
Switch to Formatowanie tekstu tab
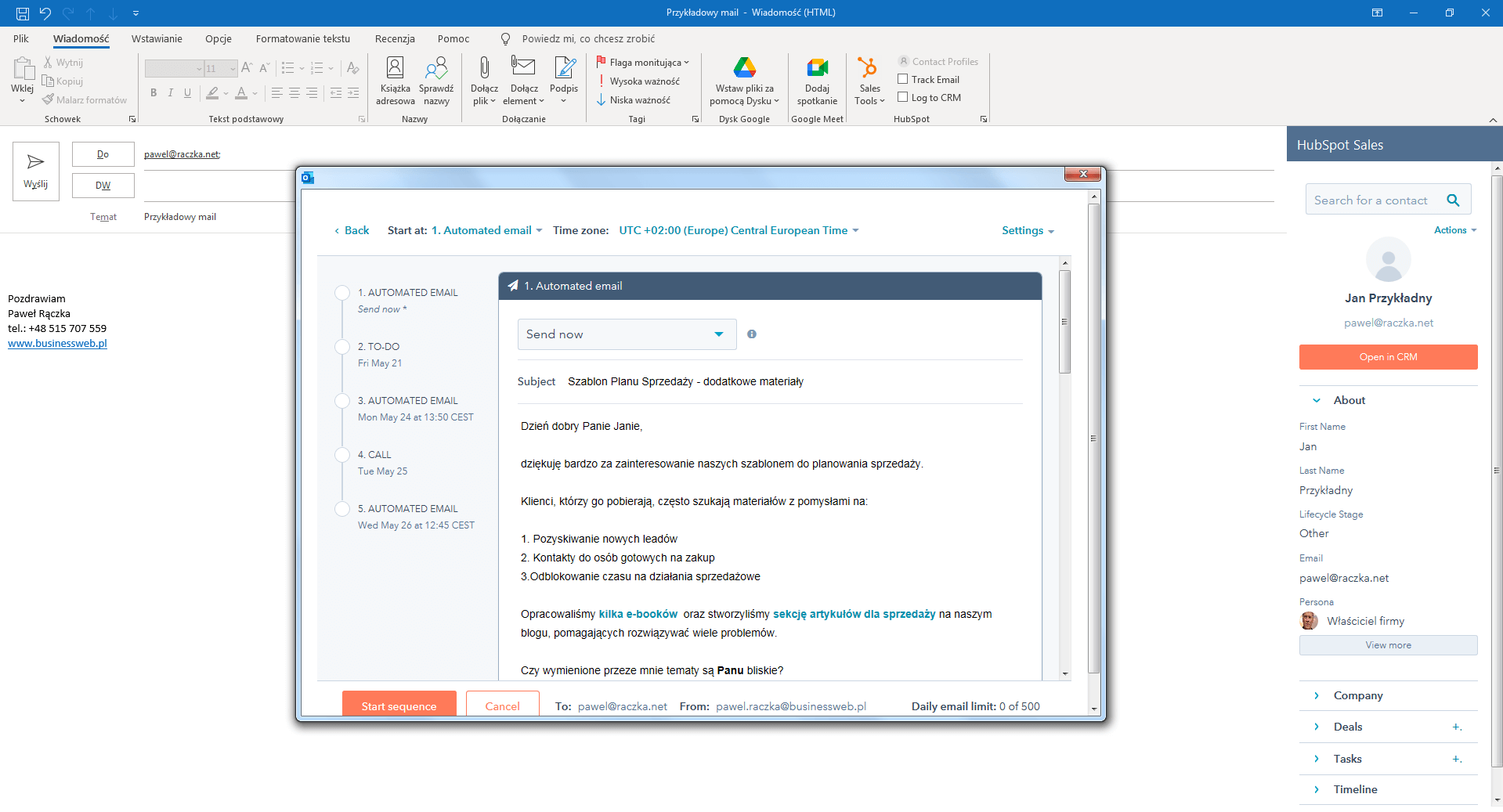pyautogui.click(x=303, y=39)
